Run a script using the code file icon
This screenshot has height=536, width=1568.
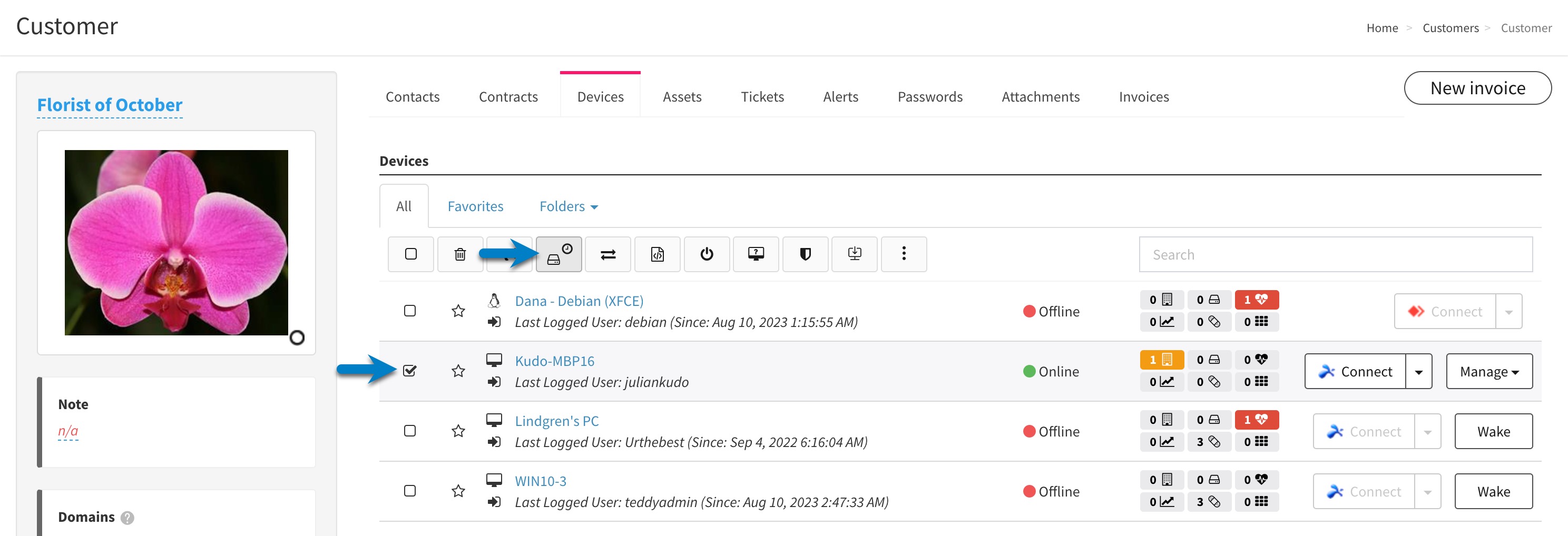(658, 254)
